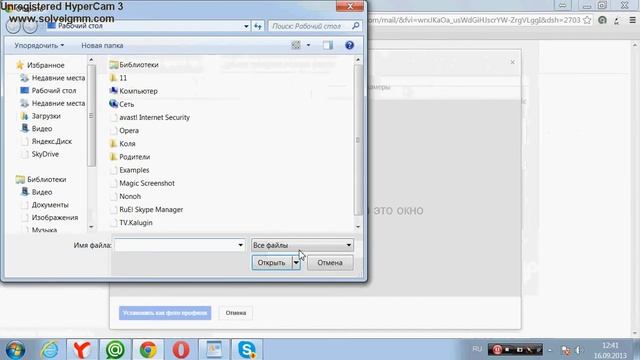Create folder with Новая папка
The height and width of the screenshot is (360, 640).
point(102,45)
